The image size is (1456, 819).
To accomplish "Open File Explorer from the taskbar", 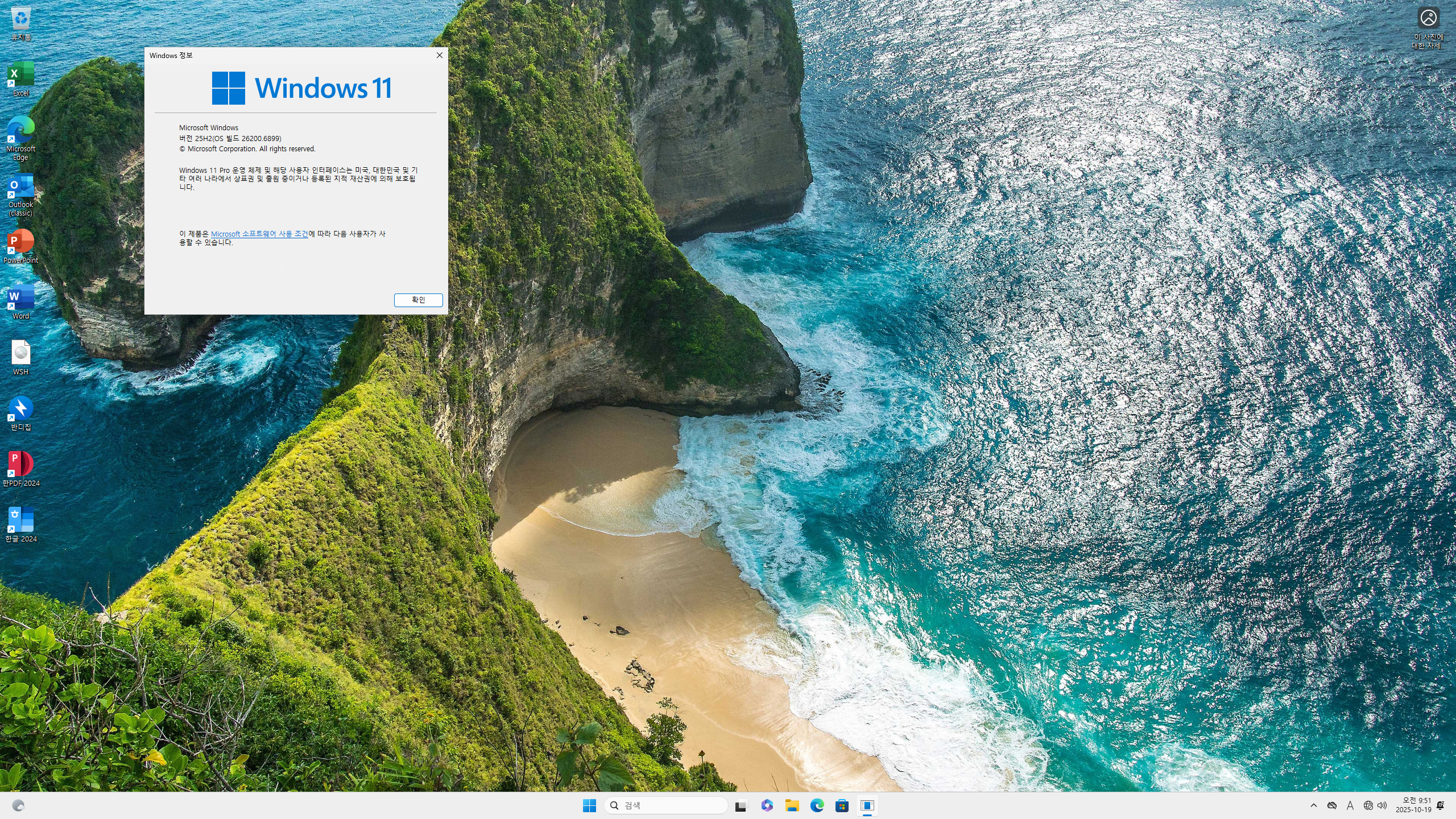I will click(x=792, y=805).
